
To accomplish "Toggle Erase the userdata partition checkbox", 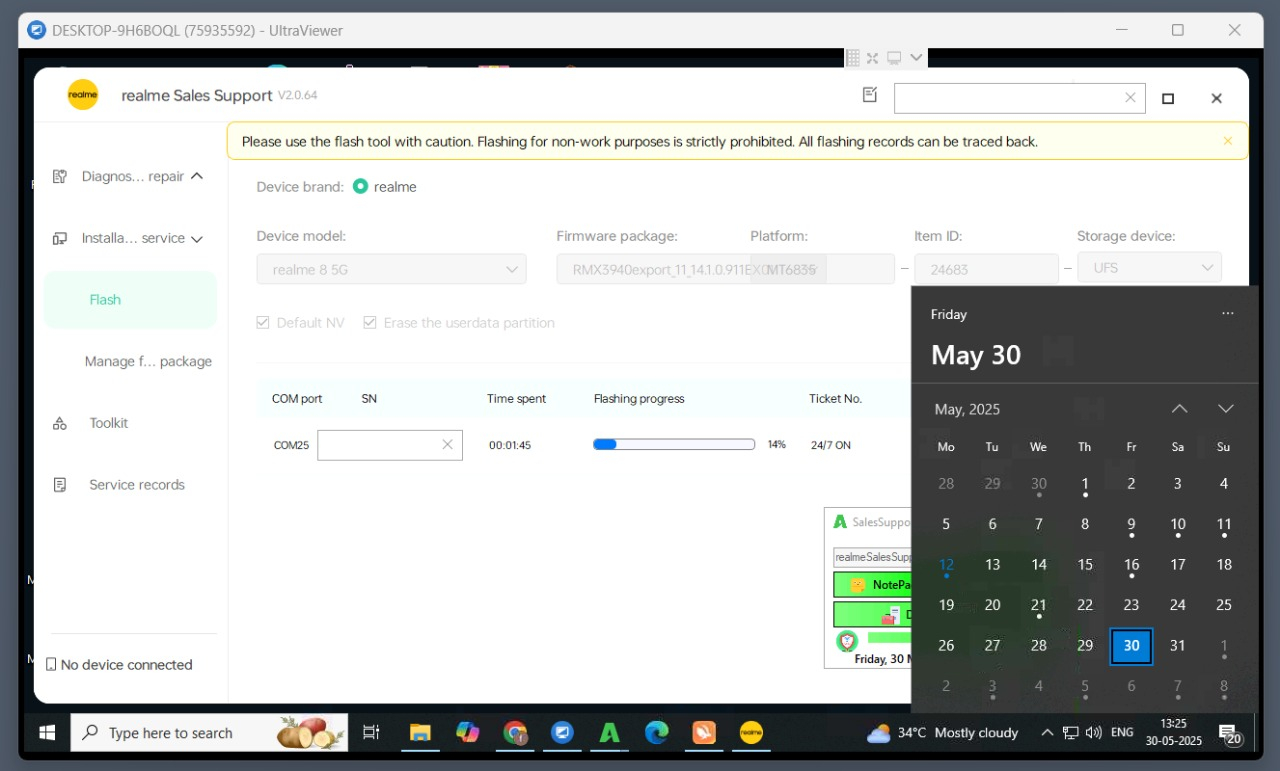I will 370,323.
